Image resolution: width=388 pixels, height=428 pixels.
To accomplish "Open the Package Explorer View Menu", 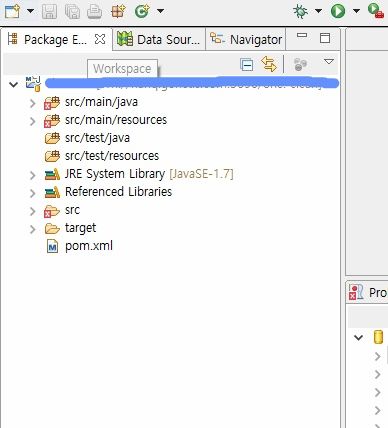I will [x=329, y=62].
